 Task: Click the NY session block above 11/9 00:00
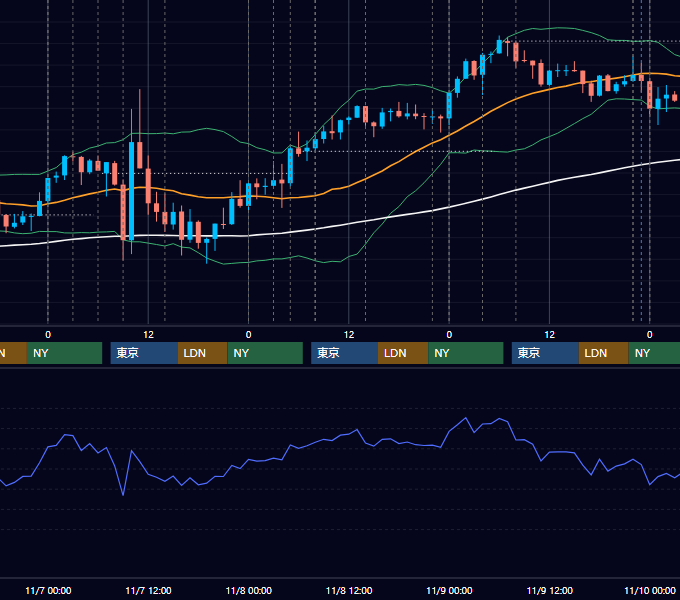coord(466,353)
